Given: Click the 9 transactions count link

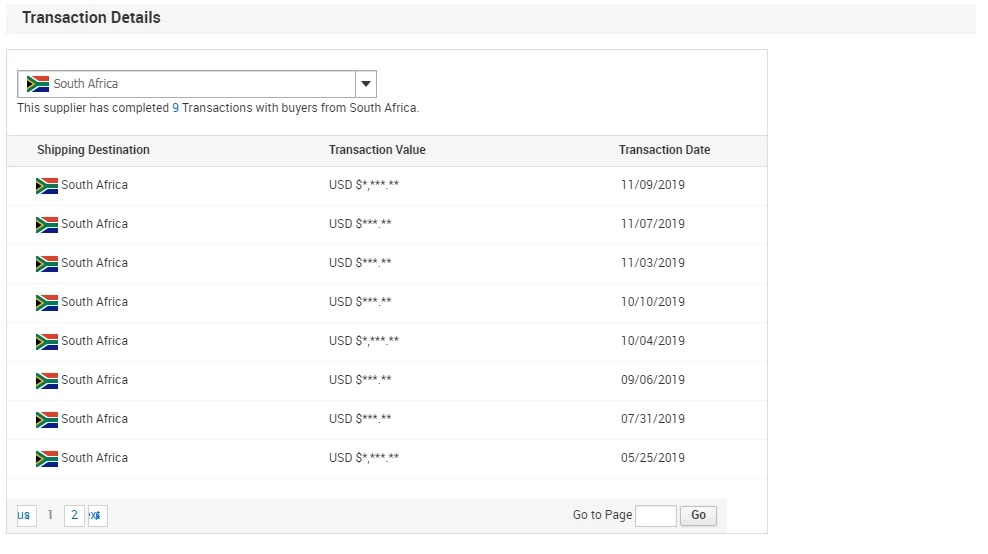Looking at the screenshot, I should pos(176,108).
